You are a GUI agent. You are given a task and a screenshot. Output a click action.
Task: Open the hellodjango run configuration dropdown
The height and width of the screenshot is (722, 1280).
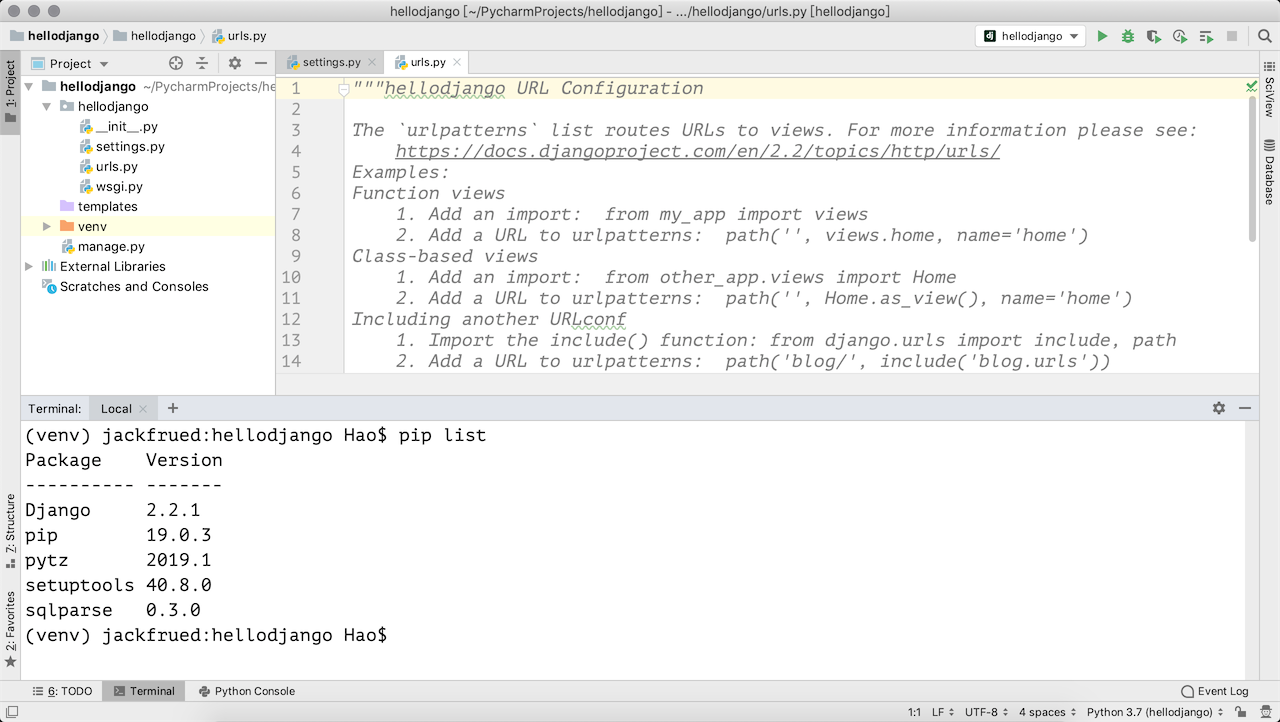tap(1033, 36)
